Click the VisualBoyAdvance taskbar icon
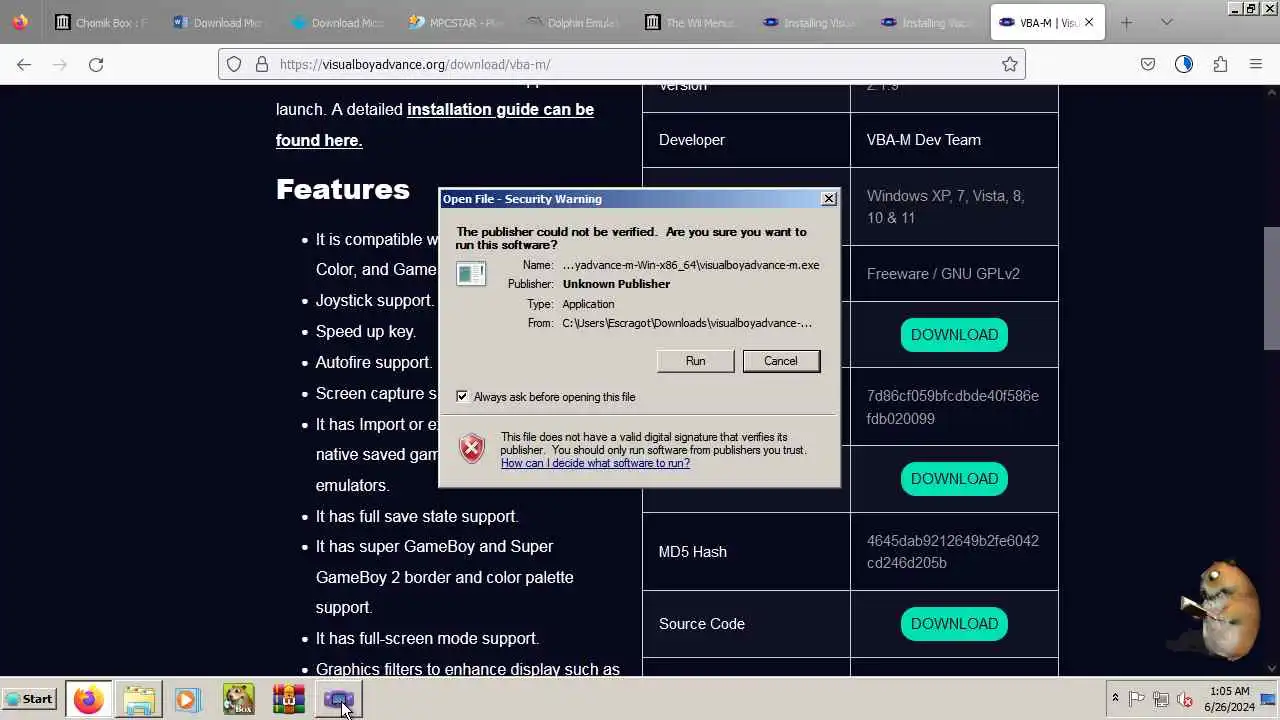The width and height of the screenshot is (1280, 720). click(338, 700)
